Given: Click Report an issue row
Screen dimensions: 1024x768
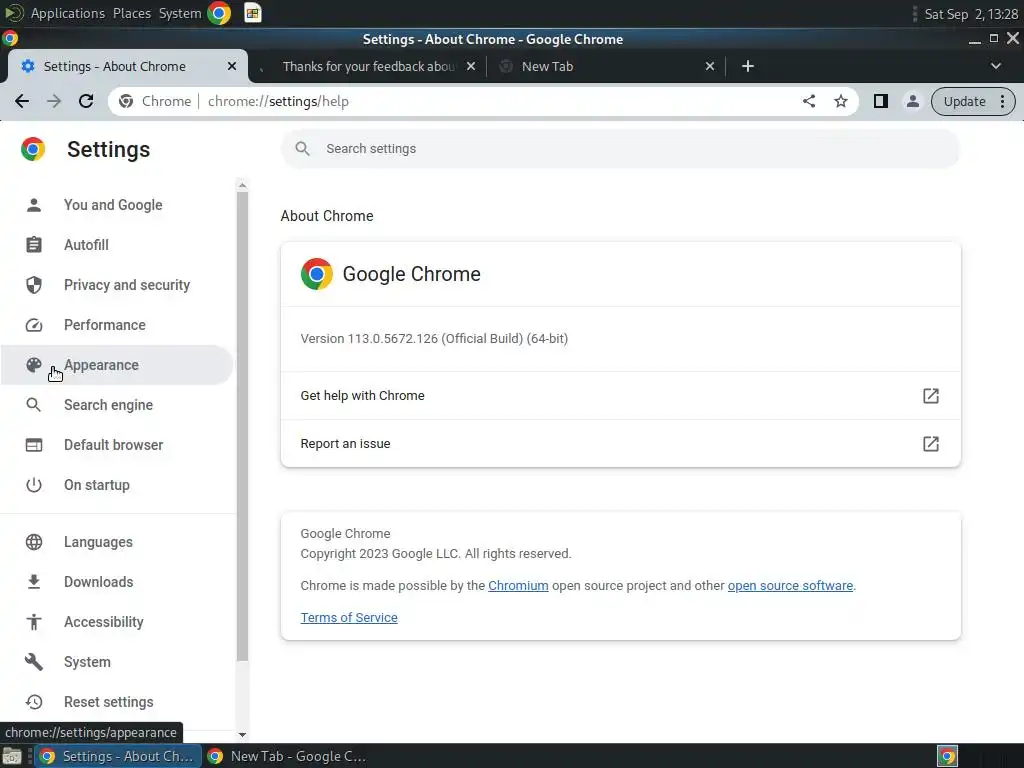Looking at the screenshot, I should pos(620,444).
